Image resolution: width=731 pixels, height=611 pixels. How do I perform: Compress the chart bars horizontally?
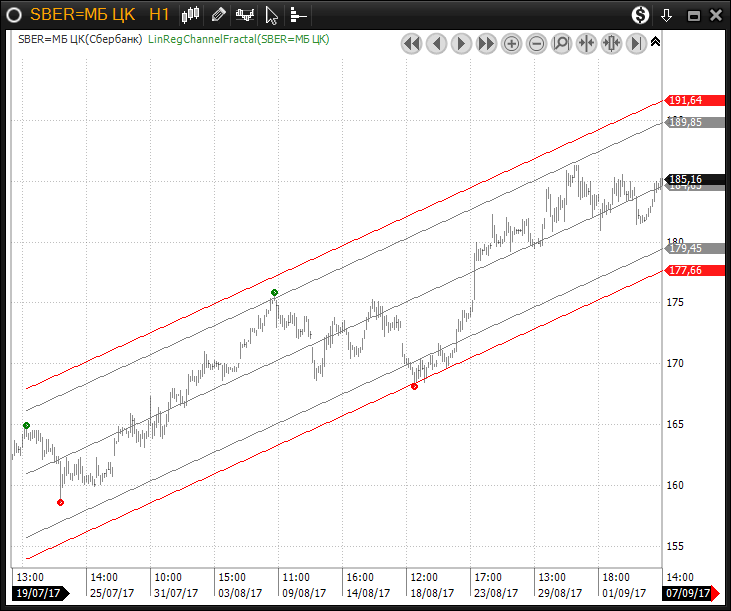point(586,43)
